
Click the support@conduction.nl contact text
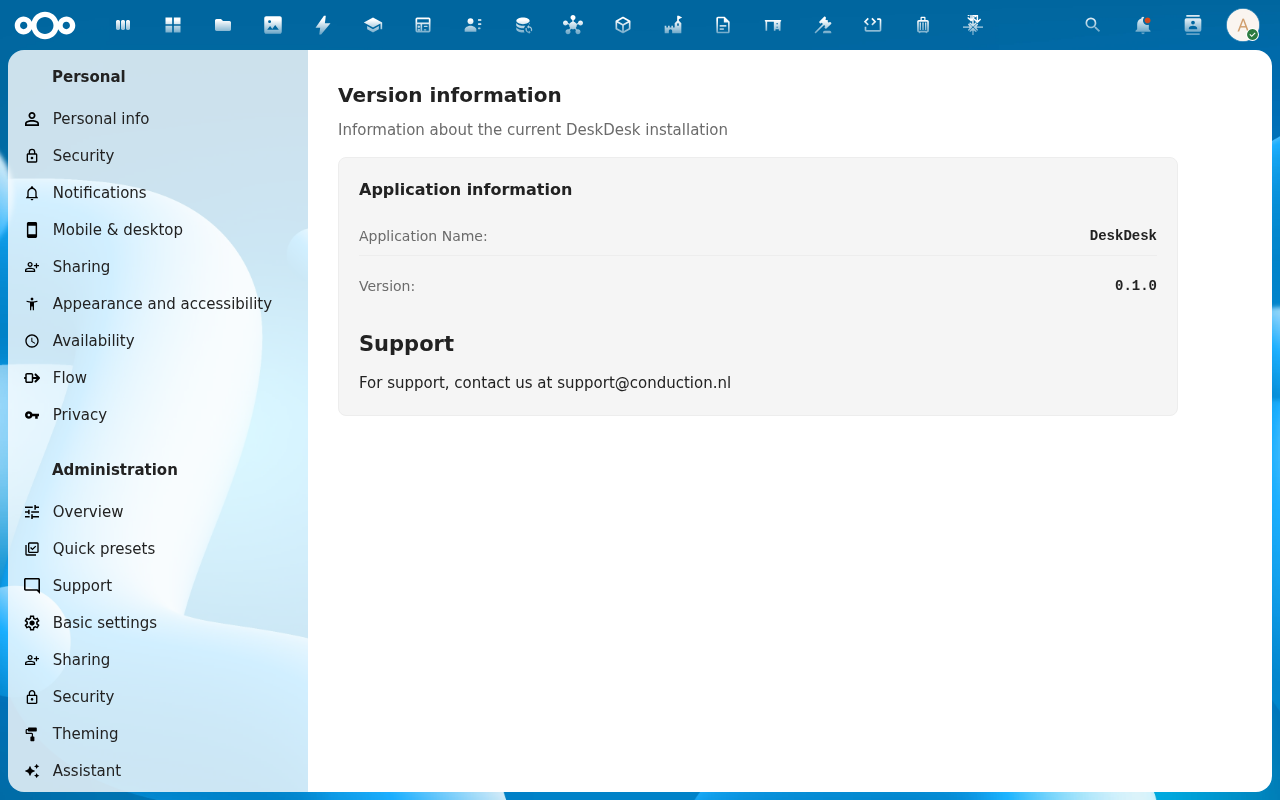point(644,383)
